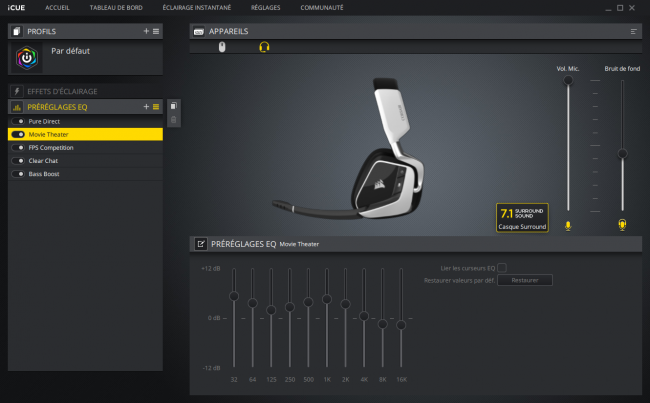650x403 pixels.
Task: Select the FPS Competition preset name
Action: coord(51,148)
